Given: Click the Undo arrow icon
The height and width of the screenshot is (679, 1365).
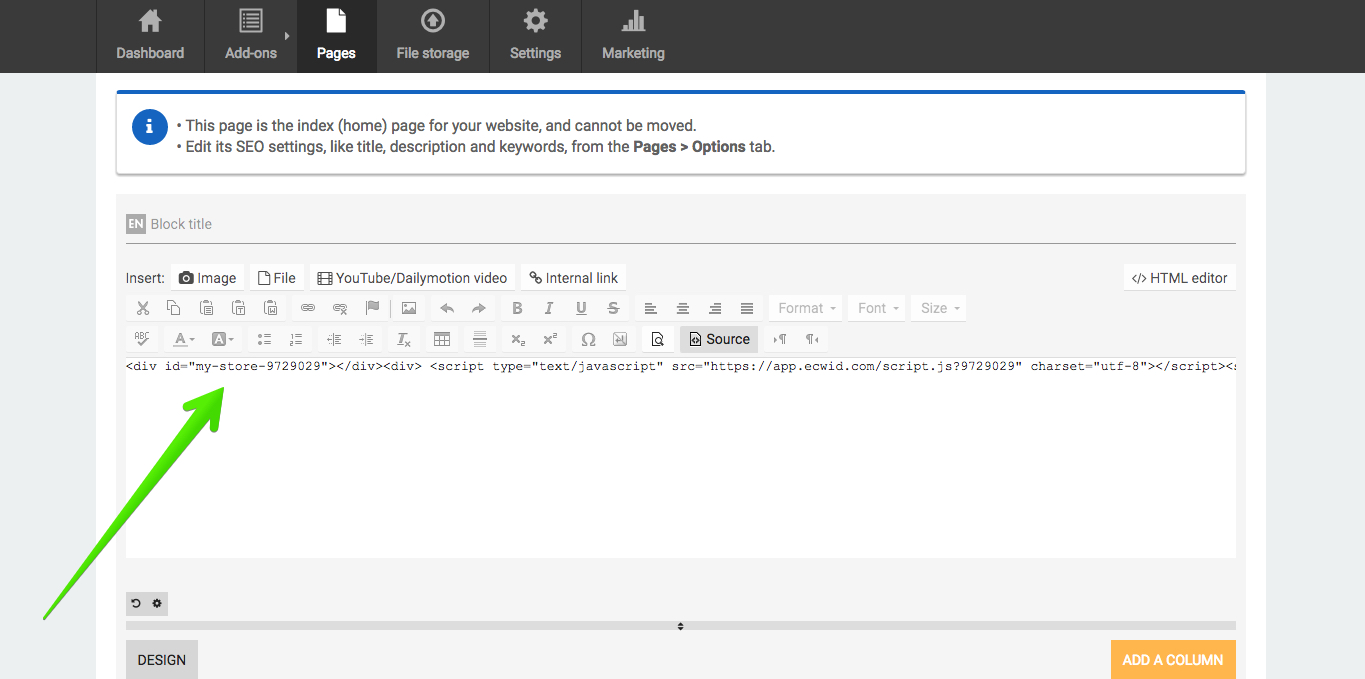Looking at the screenshot, I should [447, 308].
